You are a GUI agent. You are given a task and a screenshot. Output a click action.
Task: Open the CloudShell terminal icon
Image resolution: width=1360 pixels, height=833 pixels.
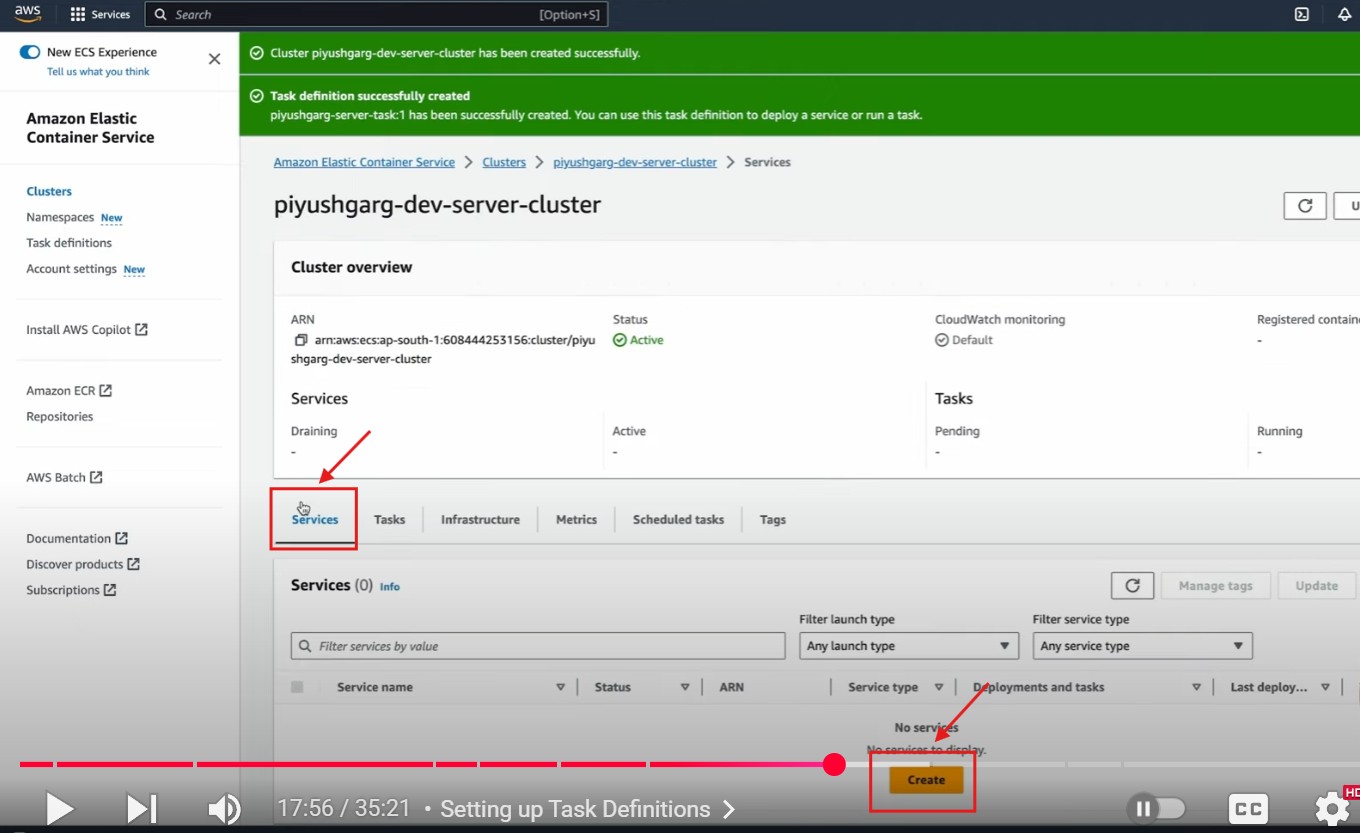[x=1301, y=15]
